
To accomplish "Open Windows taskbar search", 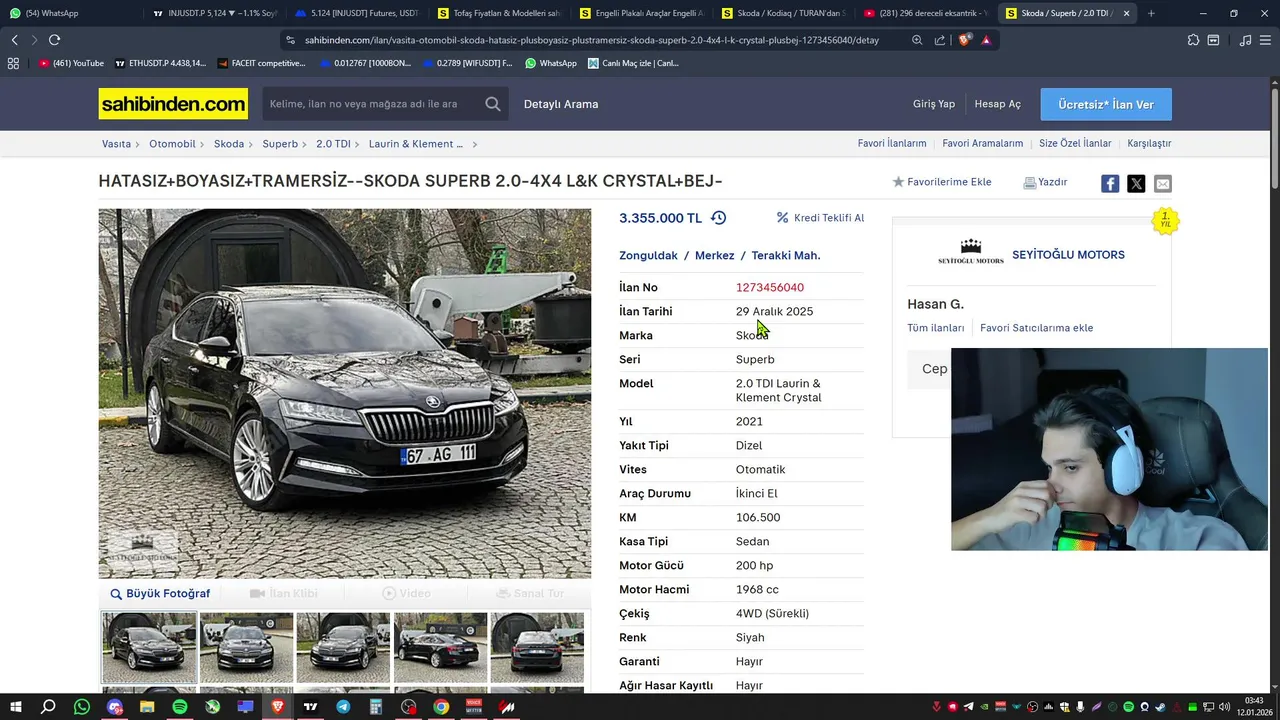I will 48,707.
